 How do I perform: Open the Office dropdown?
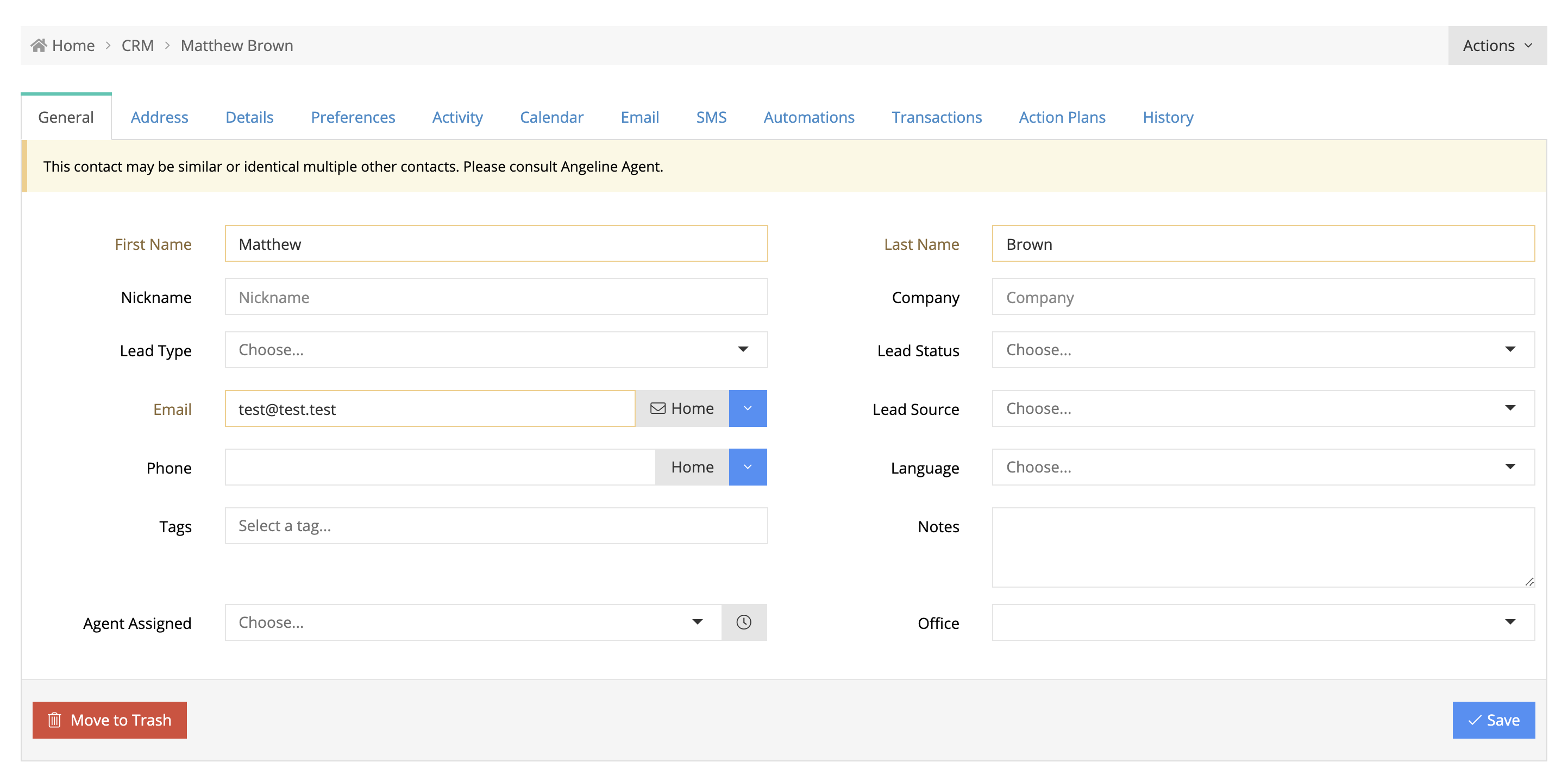pos(1263,622)
